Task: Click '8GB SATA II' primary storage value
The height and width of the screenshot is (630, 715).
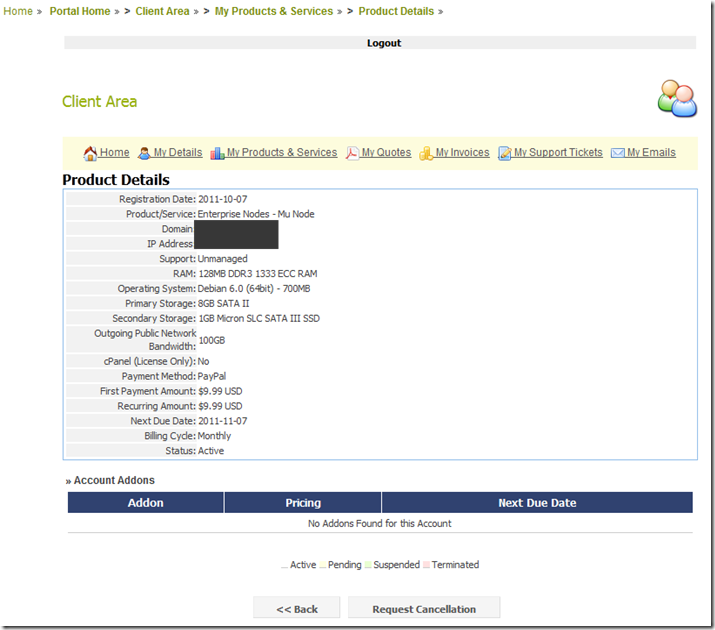Action: pos(223,304)
